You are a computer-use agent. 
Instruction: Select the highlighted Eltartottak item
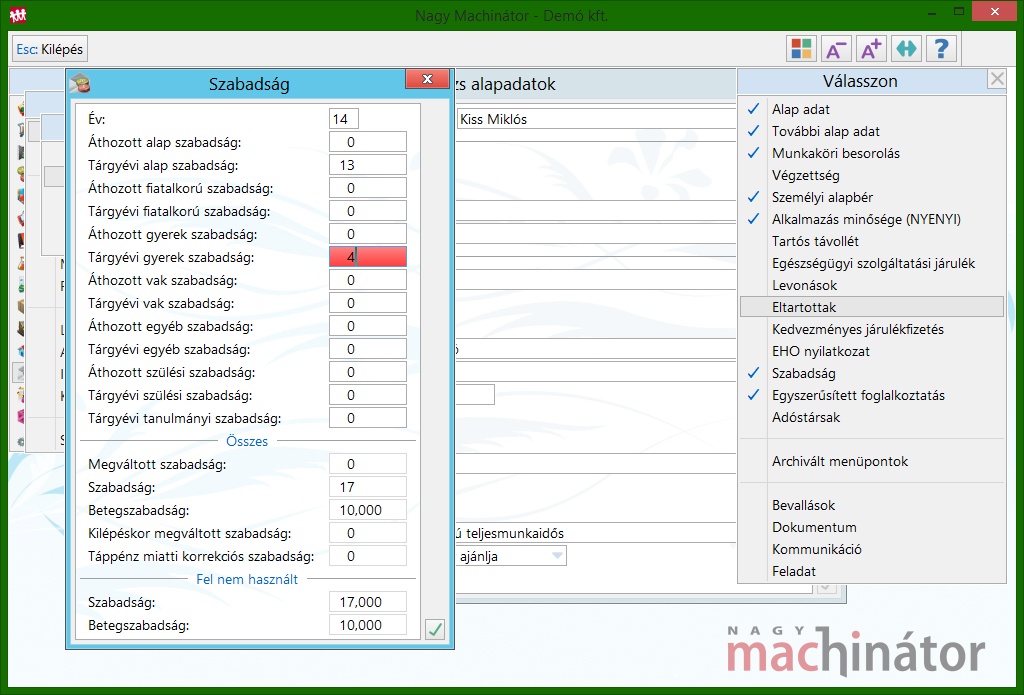click(872, 307)
